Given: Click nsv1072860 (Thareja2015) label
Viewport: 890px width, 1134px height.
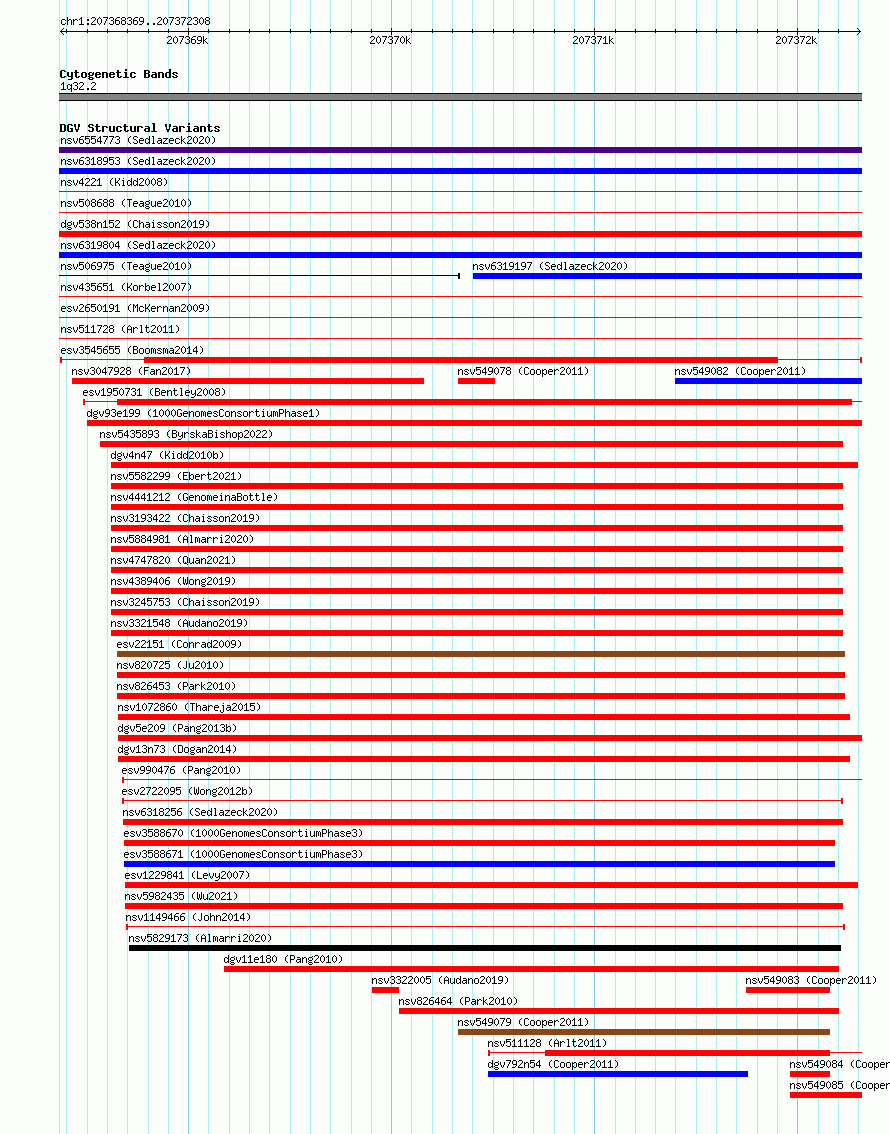Looking at the screenshot, I should point(189,707).
